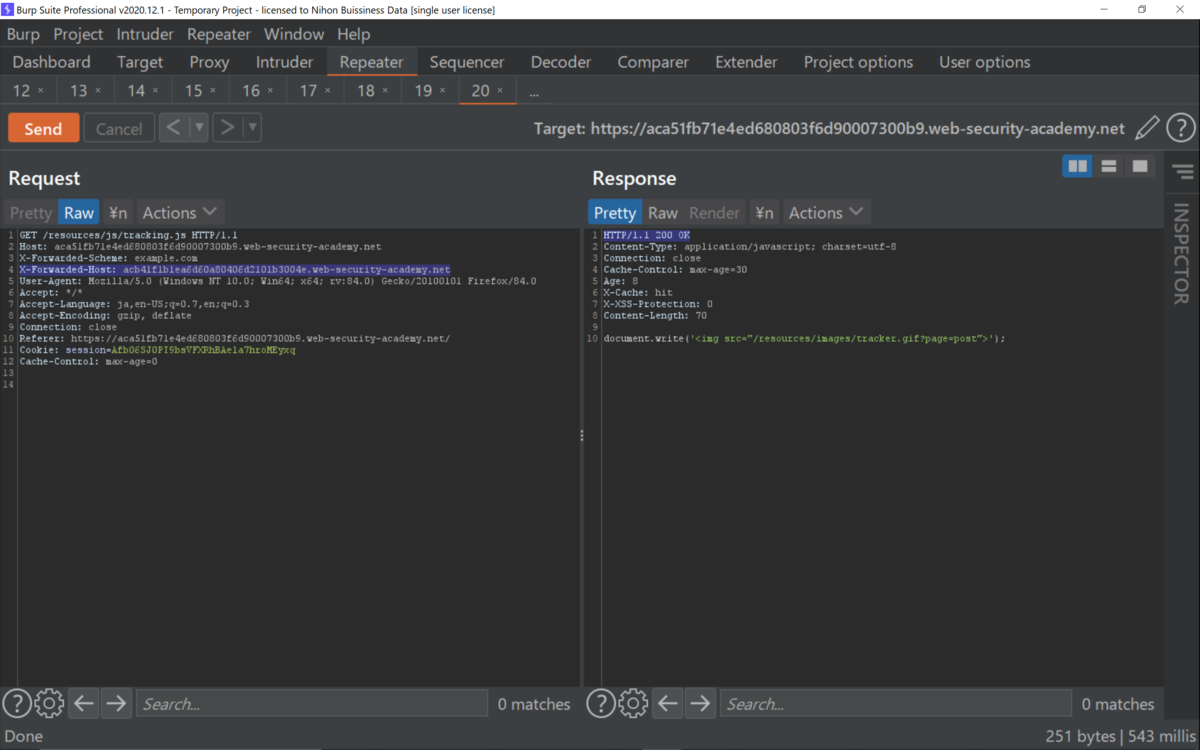Image resolution: width=1200 pixels, height=750 pixels.
Task: Switch to Target tab
Action: click(x=140, y=62)
